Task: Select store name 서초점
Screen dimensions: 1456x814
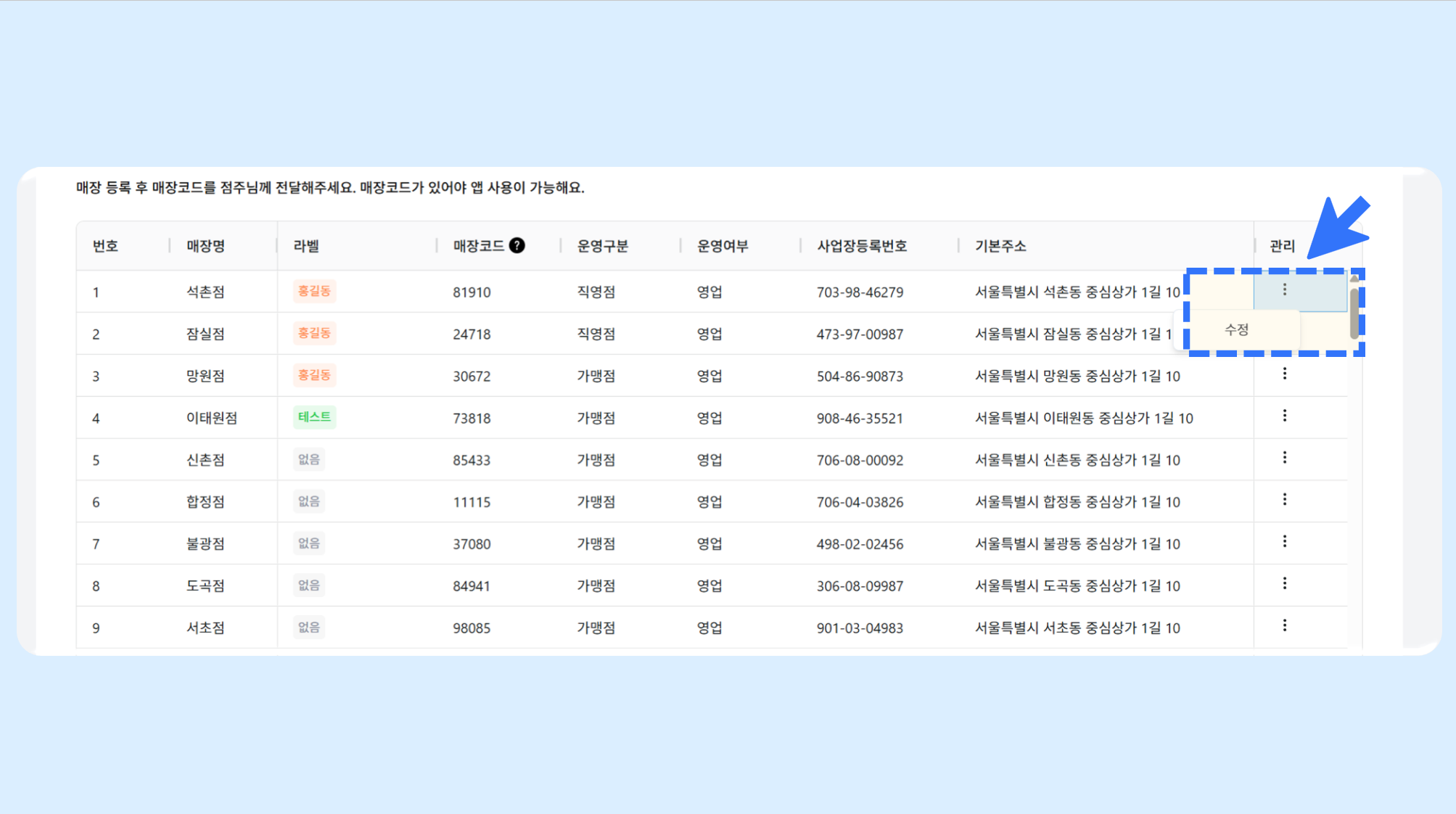Action: (x=205, y=628)
